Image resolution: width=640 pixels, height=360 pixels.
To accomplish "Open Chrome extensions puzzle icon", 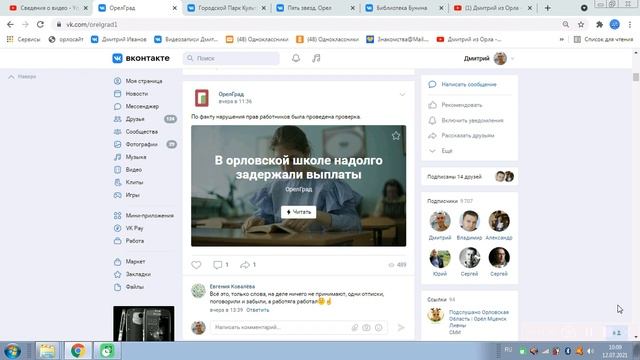I will pos(599,24).
